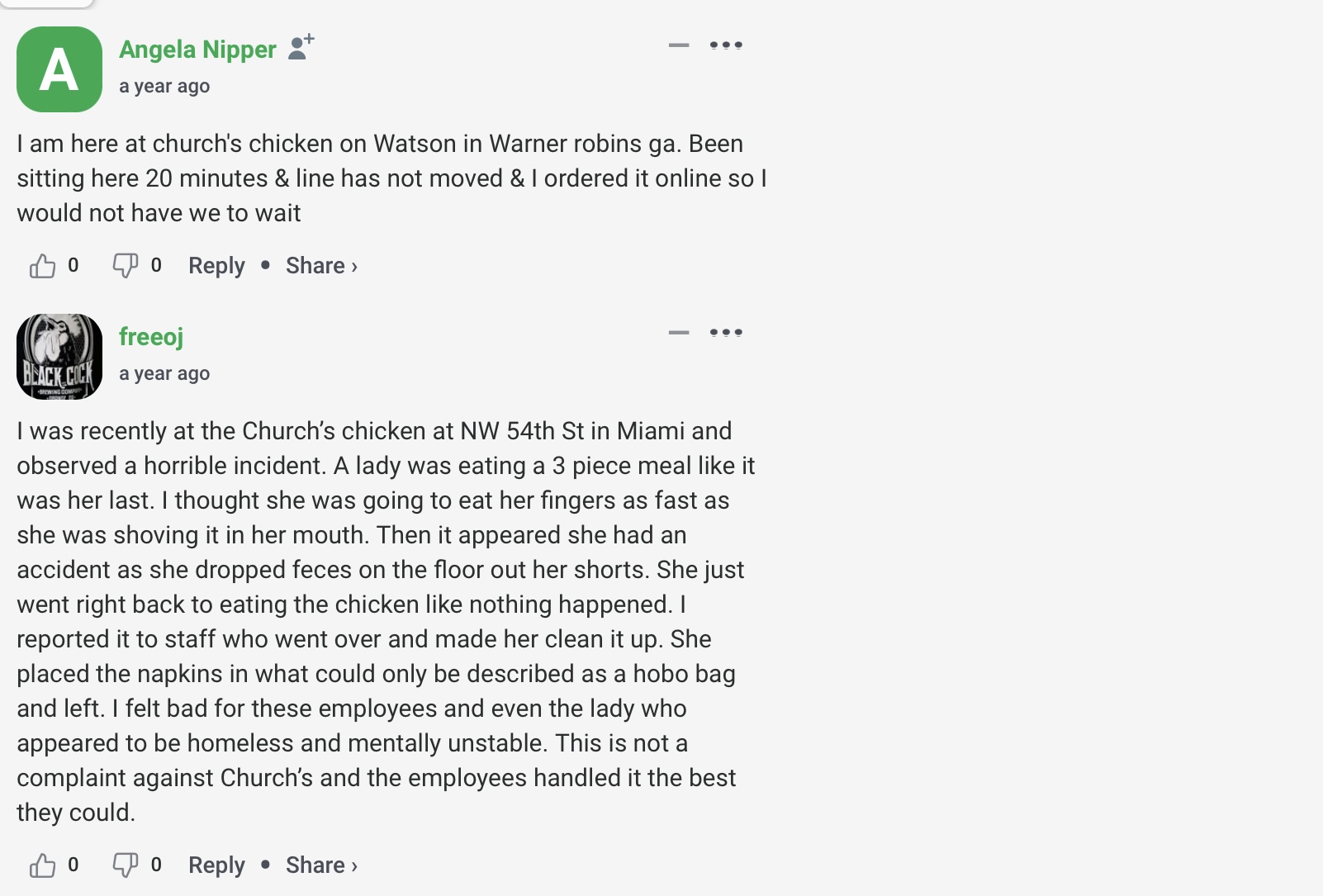
Task: Reply to Angela Nipper's comment
Action: click(216, 266)
